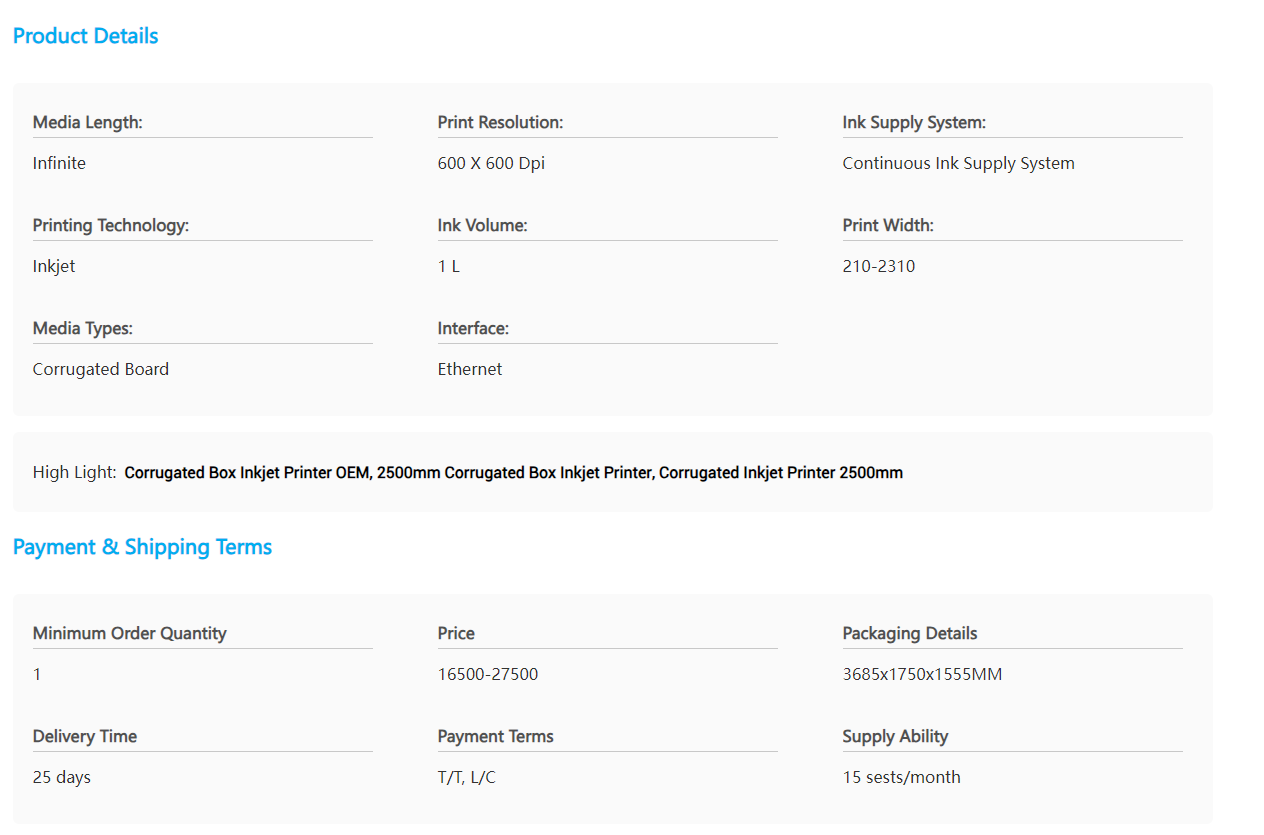The height and width of the screenshot is (835, 1264).
Task: Select the 16500-27500 price value
Action: (487, 674)
